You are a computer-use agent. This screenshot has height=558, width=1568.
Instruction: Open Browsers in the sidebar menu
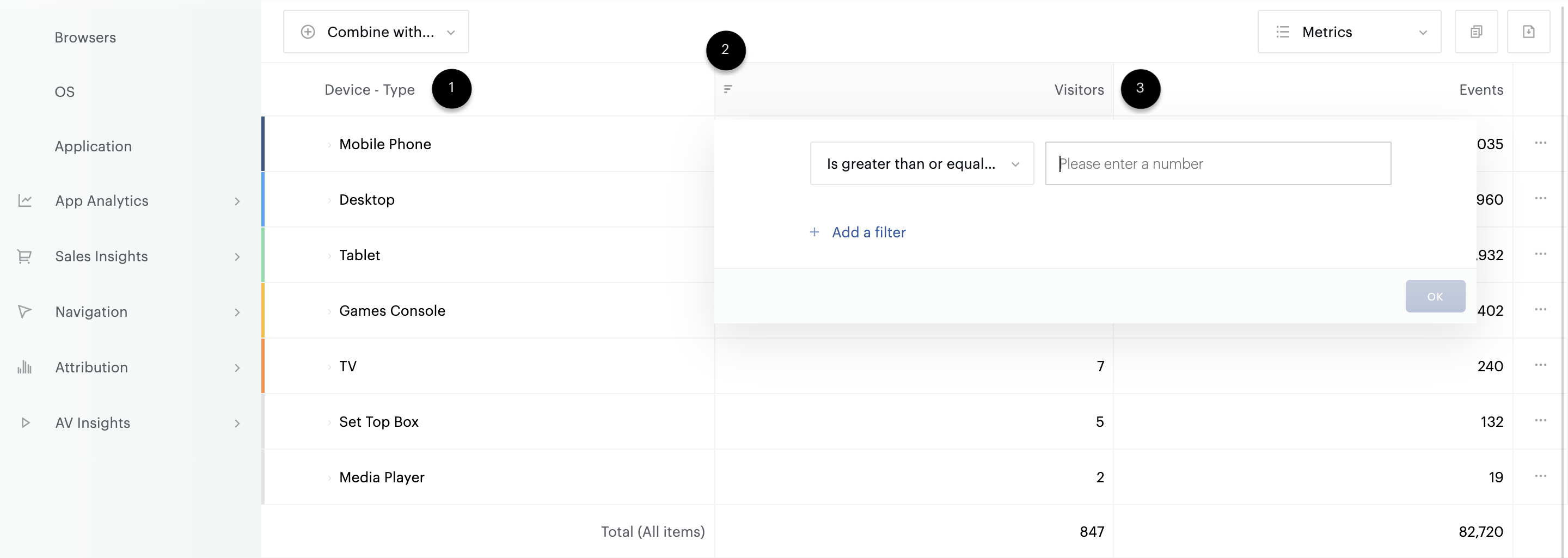(85, 38)
